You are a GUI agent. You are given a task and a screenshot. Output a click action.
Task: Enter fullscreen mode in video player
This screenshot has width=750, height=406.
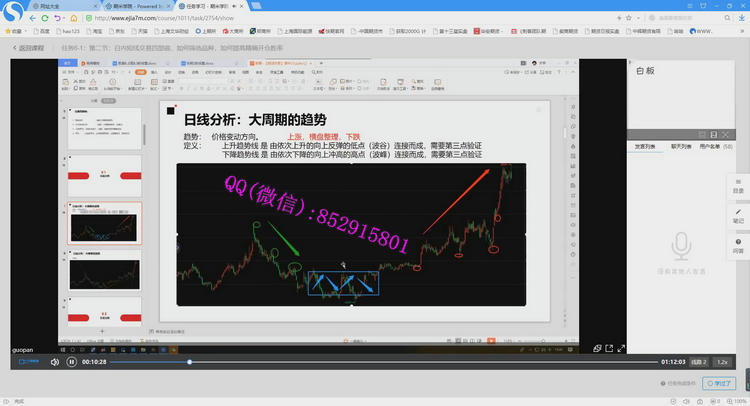click(x=620, y=348)
